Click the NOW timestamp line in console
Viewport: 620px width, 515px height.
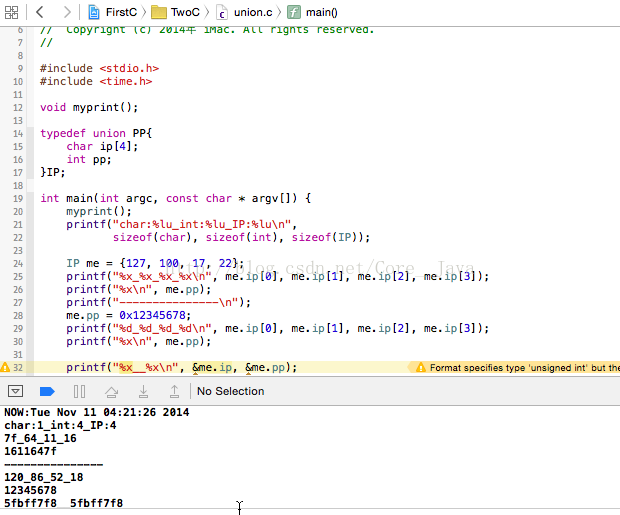[x=95, y=412]
